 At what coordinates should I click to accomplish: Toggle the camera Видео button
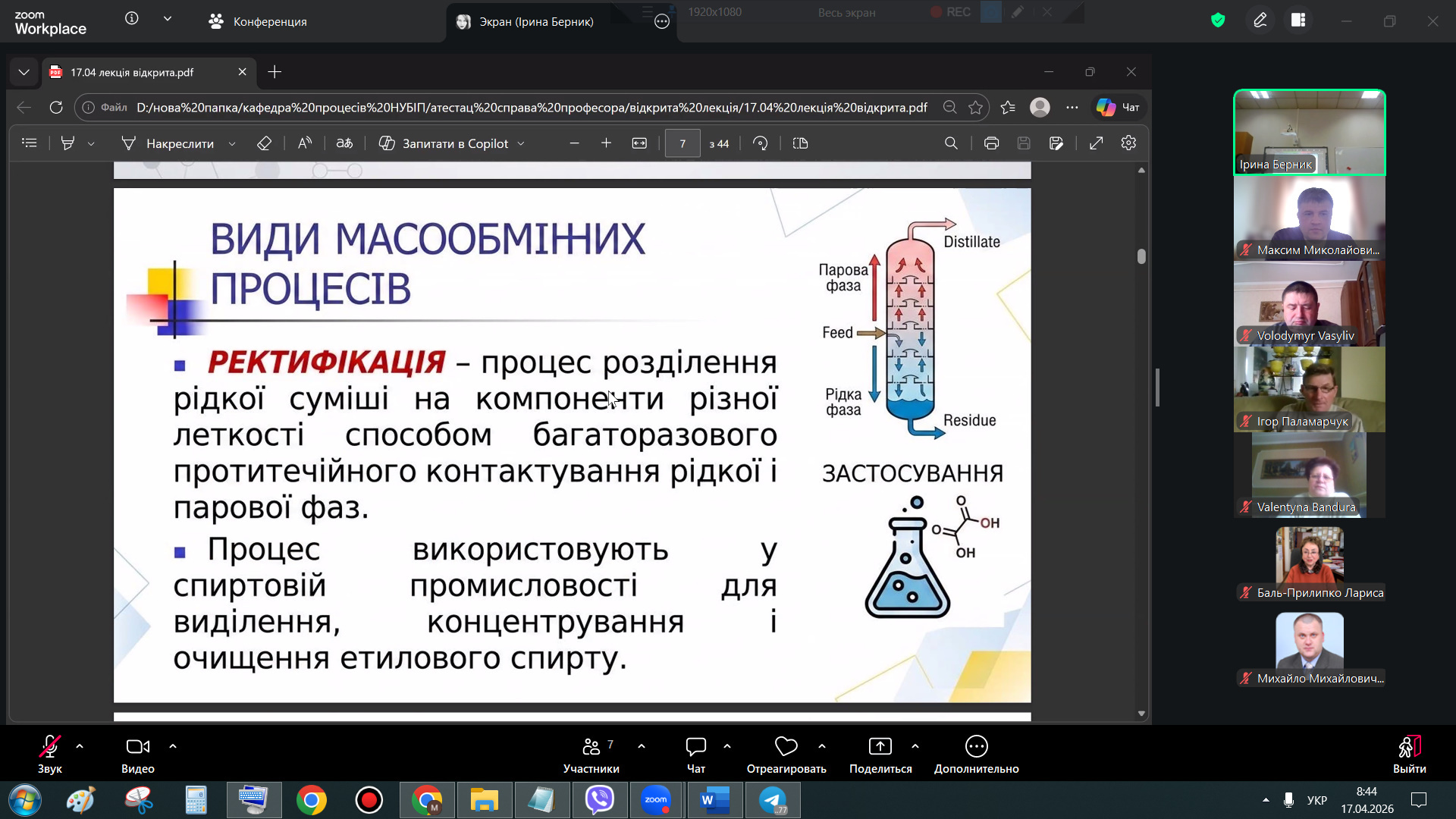[x=138, y=754]
